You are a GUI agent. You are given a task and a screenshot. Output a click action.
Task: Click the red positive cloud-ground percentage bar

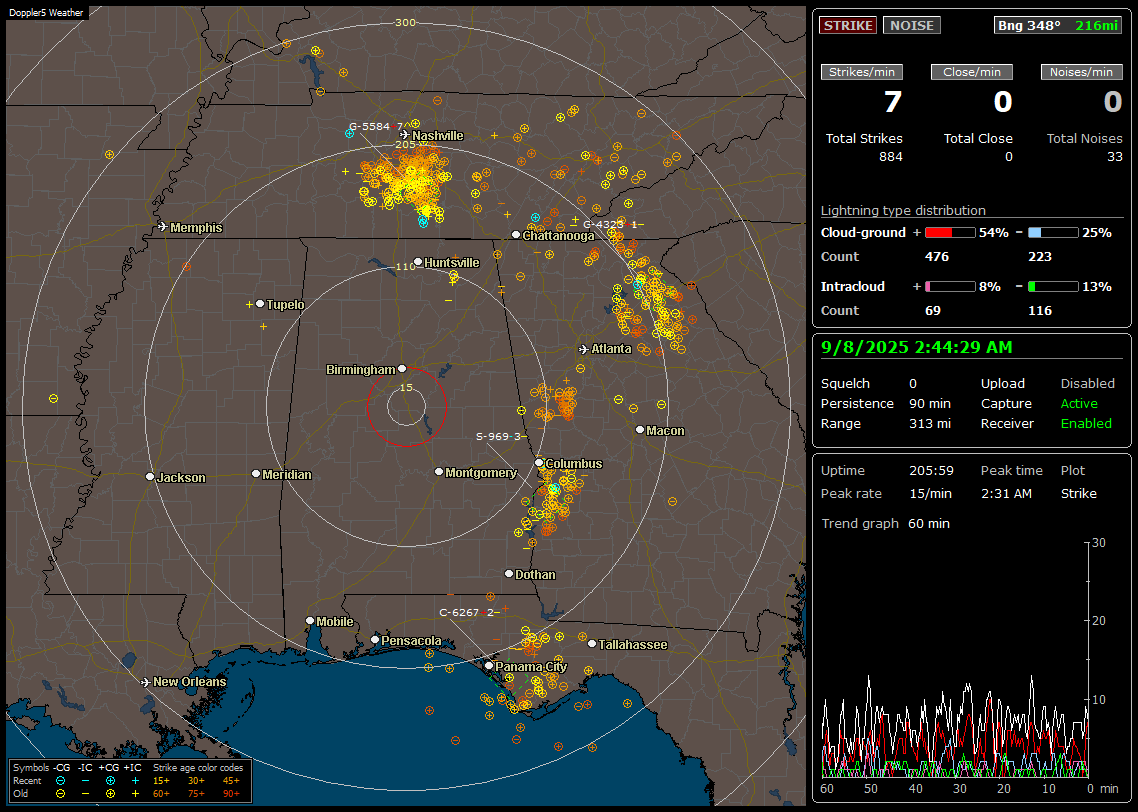(x=950, y=233)
